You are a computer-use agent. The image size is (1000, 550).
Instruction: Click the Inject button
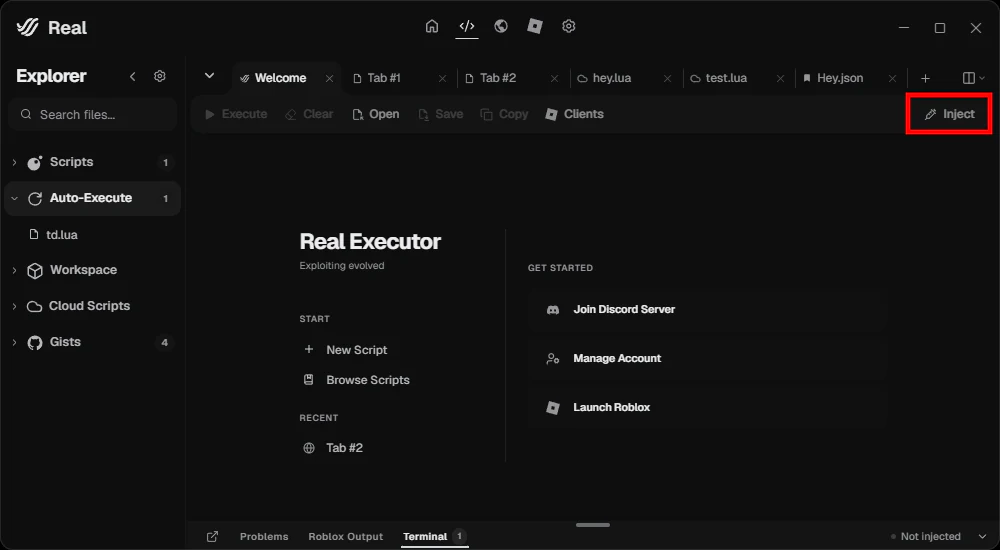pyautogui.click(x=950, y=114)
